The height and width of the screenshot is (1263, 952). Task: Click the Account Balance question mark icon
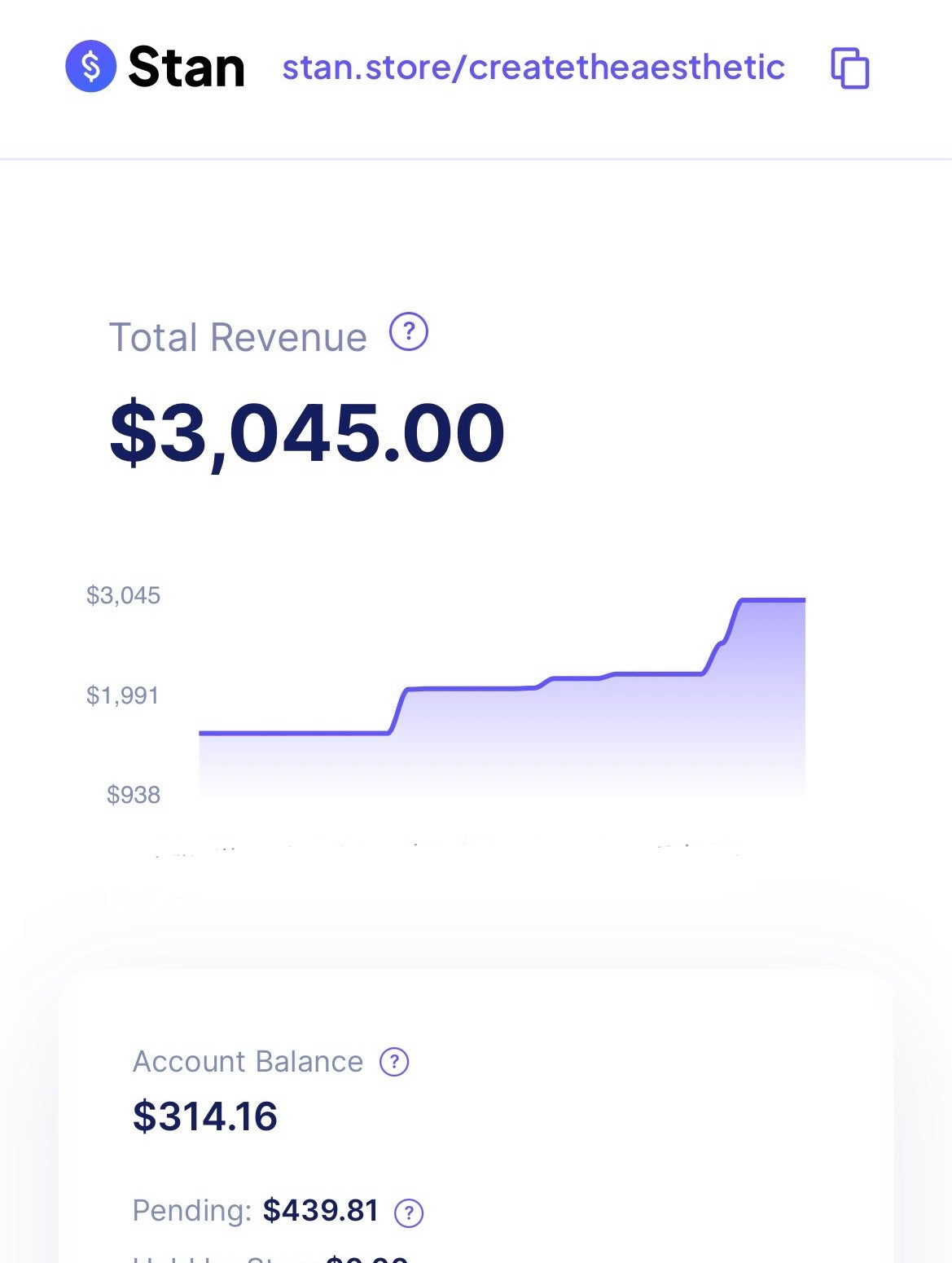[395, 1062]
